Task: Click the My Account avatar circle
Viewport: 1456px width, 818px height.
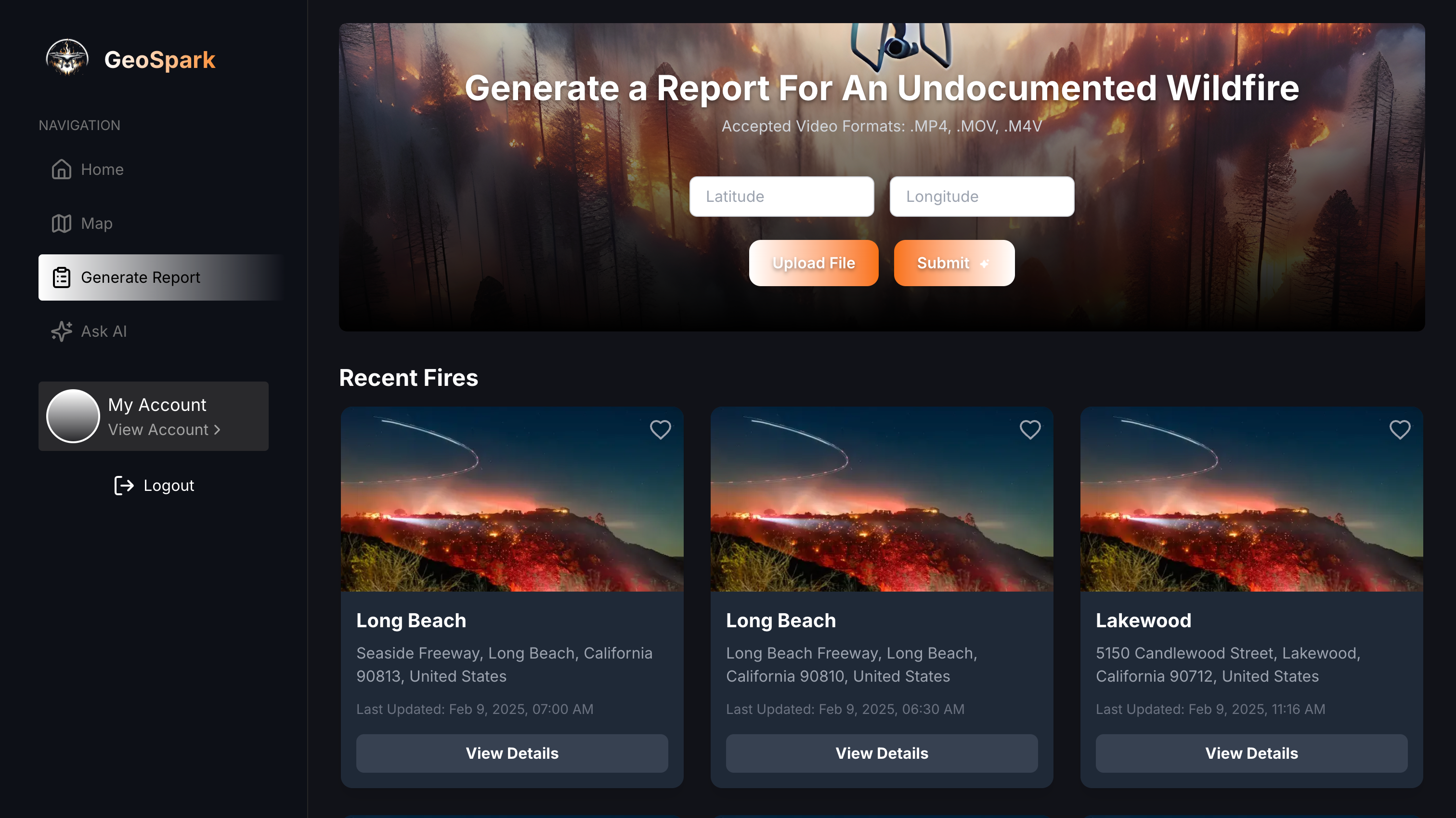Action: pos(73,416)
